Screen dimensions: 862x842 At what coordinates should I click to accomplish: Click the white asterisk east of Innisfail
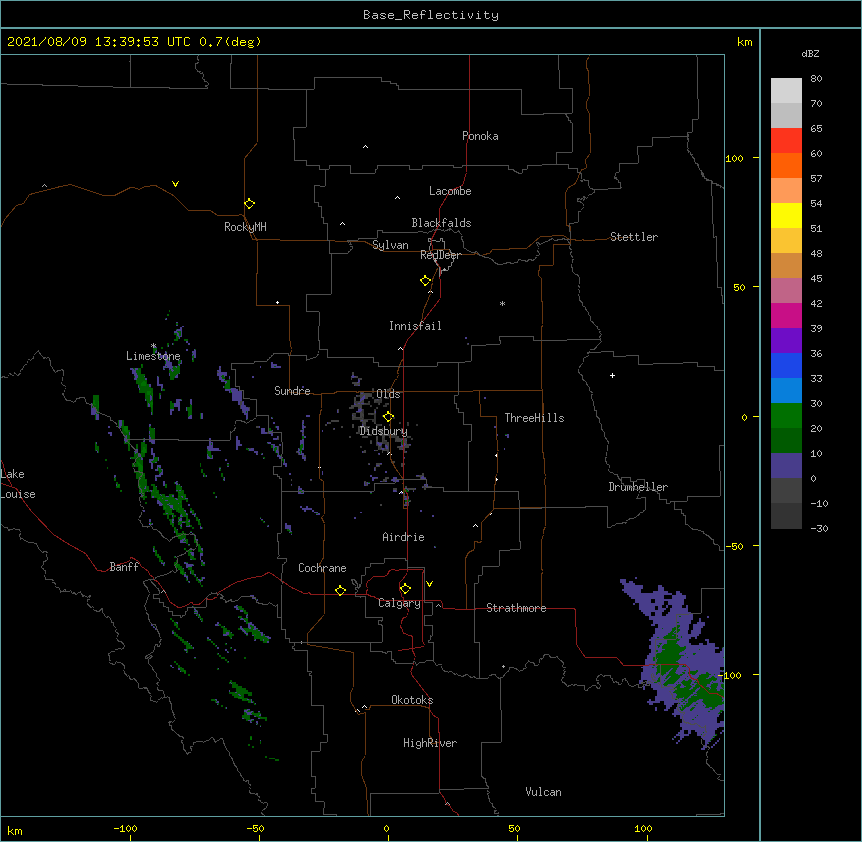(502, 303)
